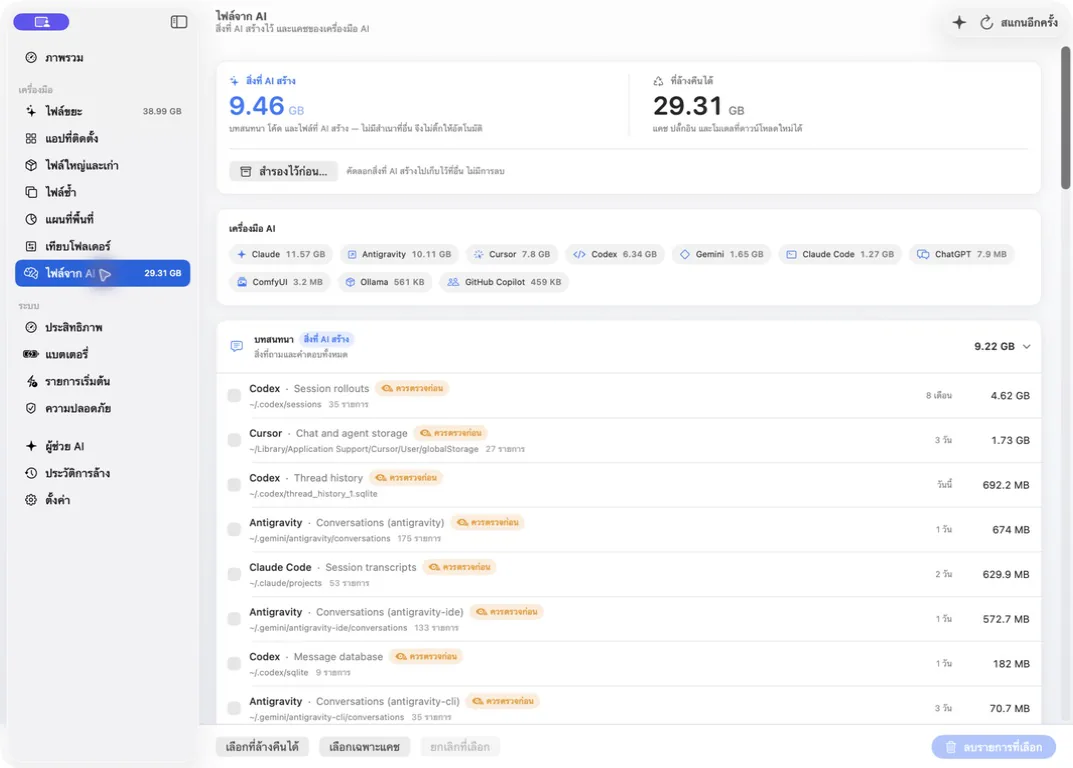
Task: Click ยกเลิกที่เลือก deselect button
Action: point(460,747)
